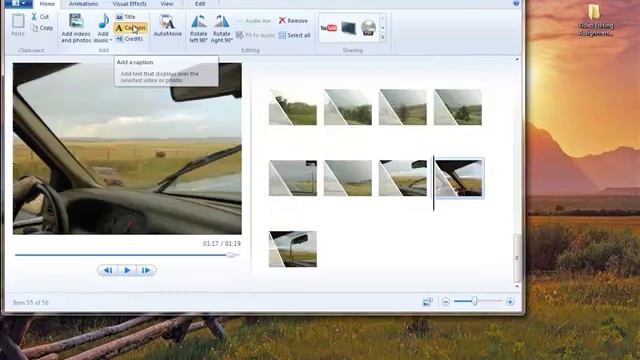Image resolution: width=640 pixels, height=360 pixels.
Task: Open the Video Editing Assignment desktop folder
Action: pos(596,20)
